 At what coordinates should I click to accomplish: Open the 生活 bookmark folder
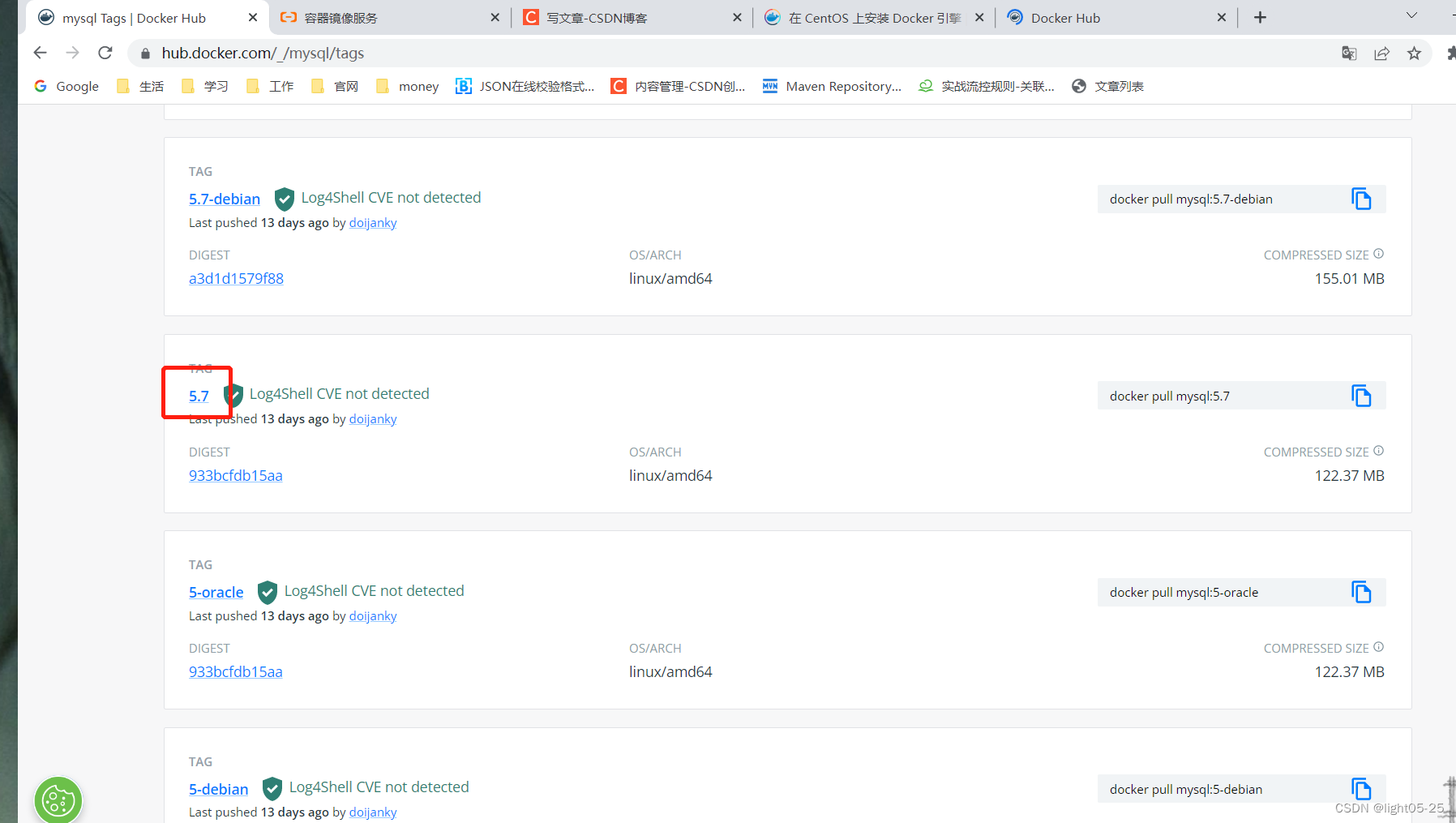[x=140, y=86]
